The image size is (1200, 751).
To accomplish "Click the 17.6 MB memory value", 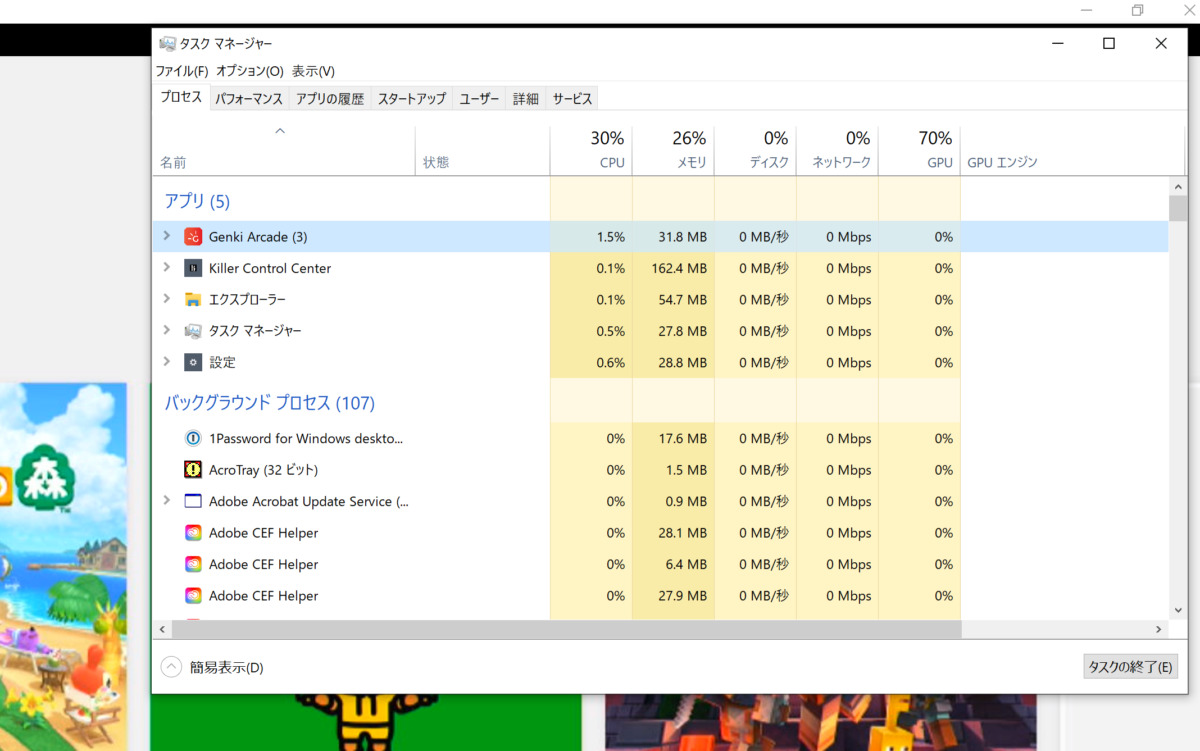I will click(682, 438).
